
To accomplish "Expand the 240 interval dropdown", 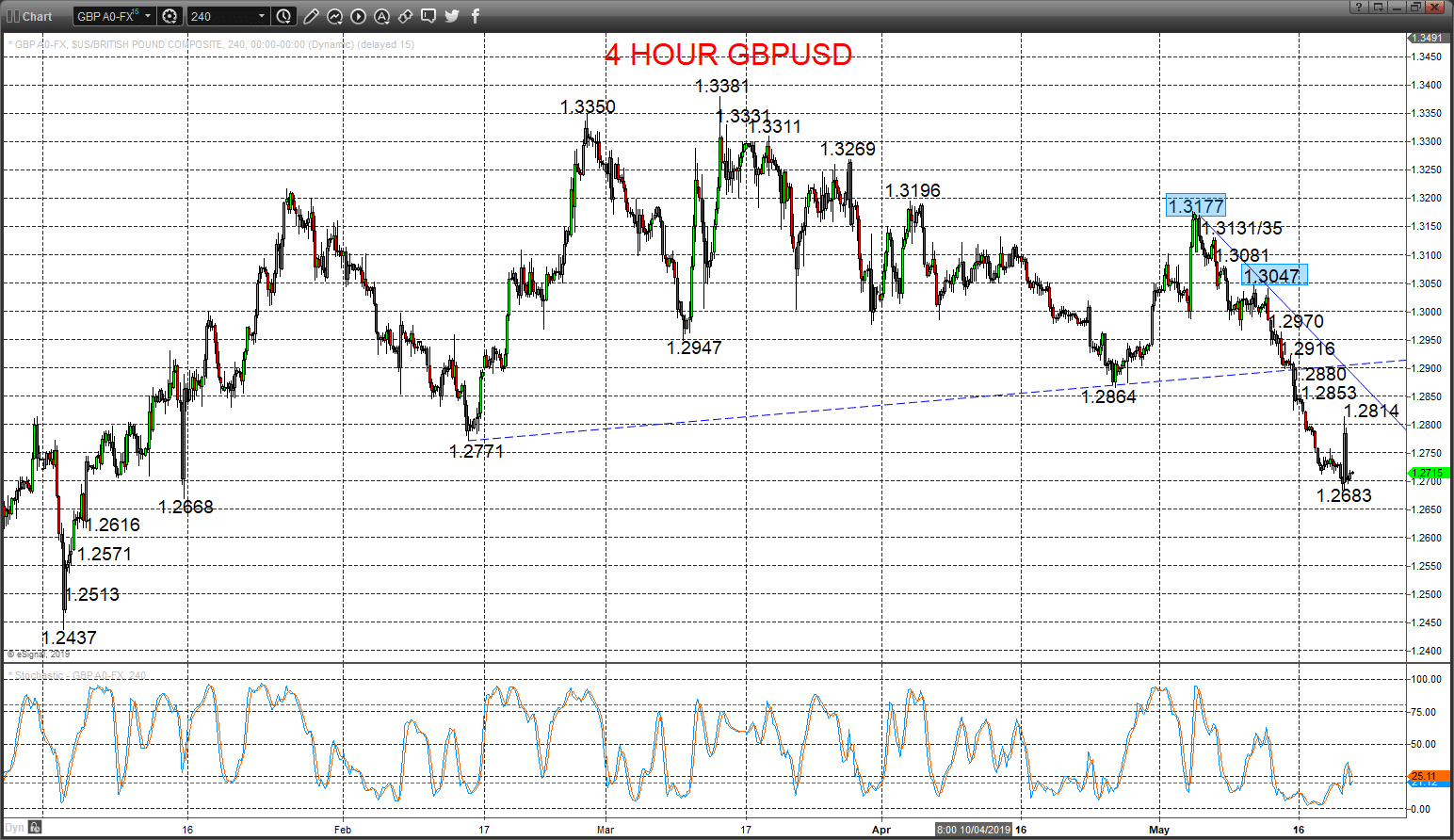I will click(x=262, y=16).
